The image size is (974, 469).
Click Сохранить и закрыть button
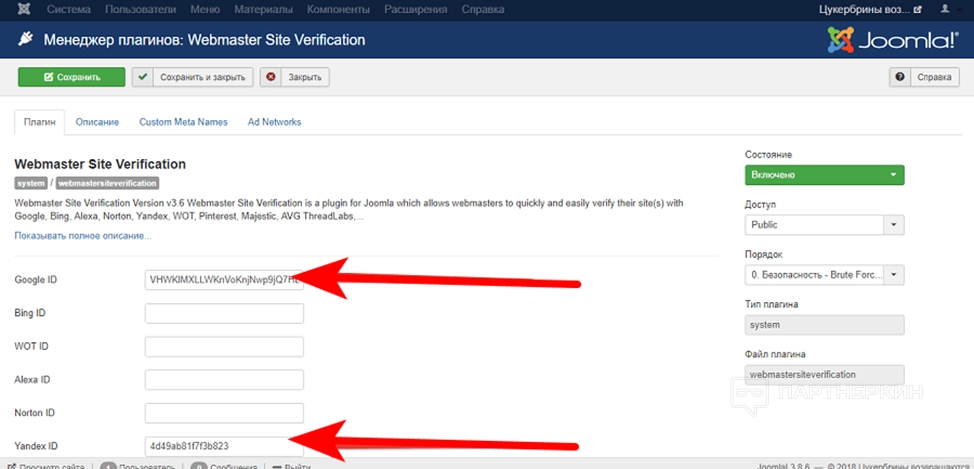193,78
